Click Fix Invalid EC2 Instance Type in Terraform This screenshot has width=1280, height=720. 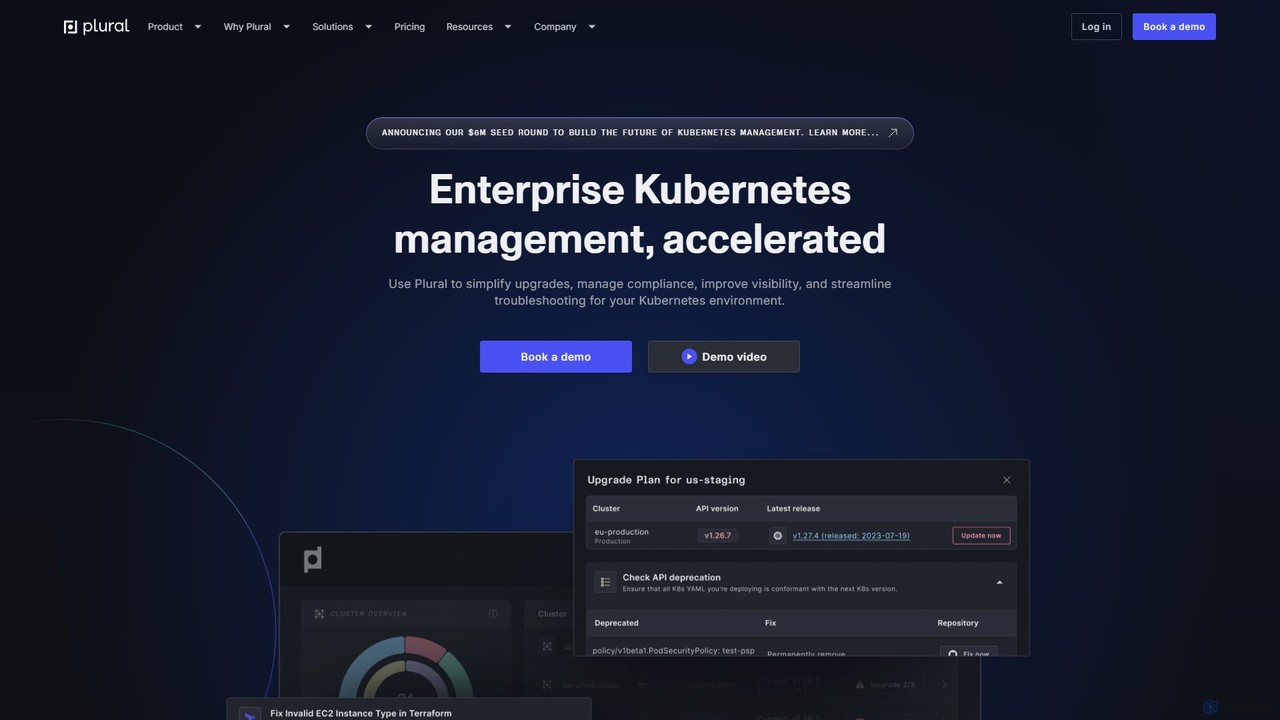click(x=361, y=714)
